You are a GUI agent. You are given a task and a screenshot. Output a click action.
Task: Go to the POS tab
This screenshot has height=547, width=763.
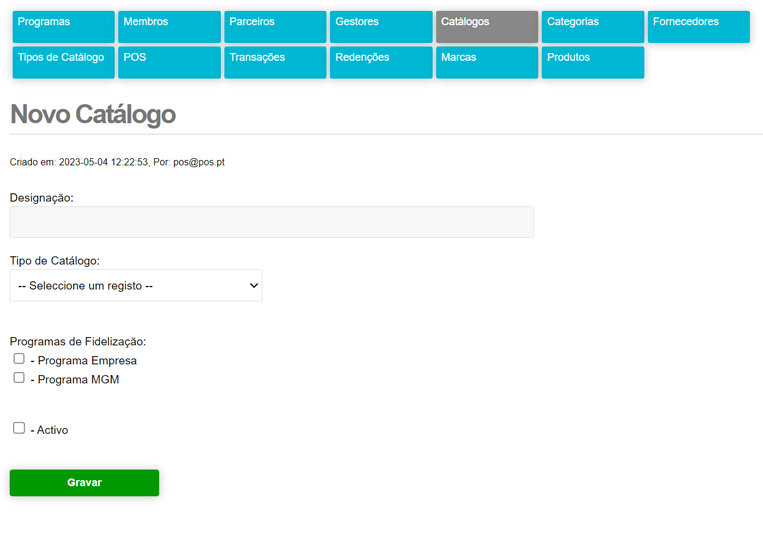168,62
